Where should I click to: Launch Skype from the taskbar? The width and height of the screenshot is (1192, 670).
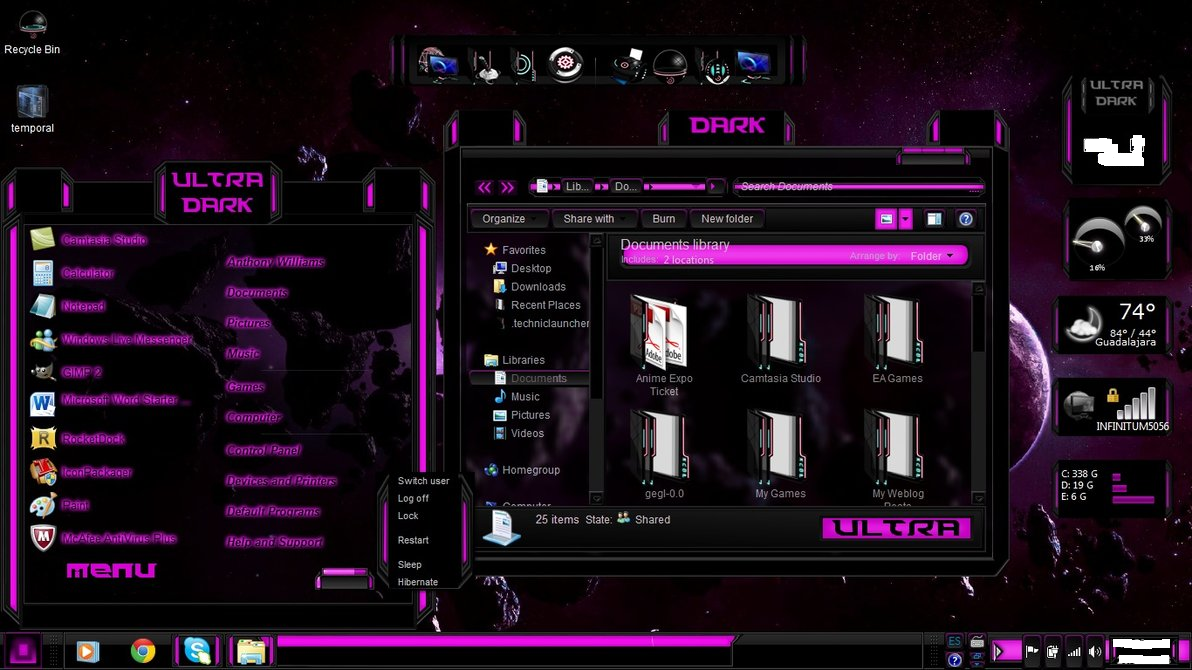coord(197,651)
